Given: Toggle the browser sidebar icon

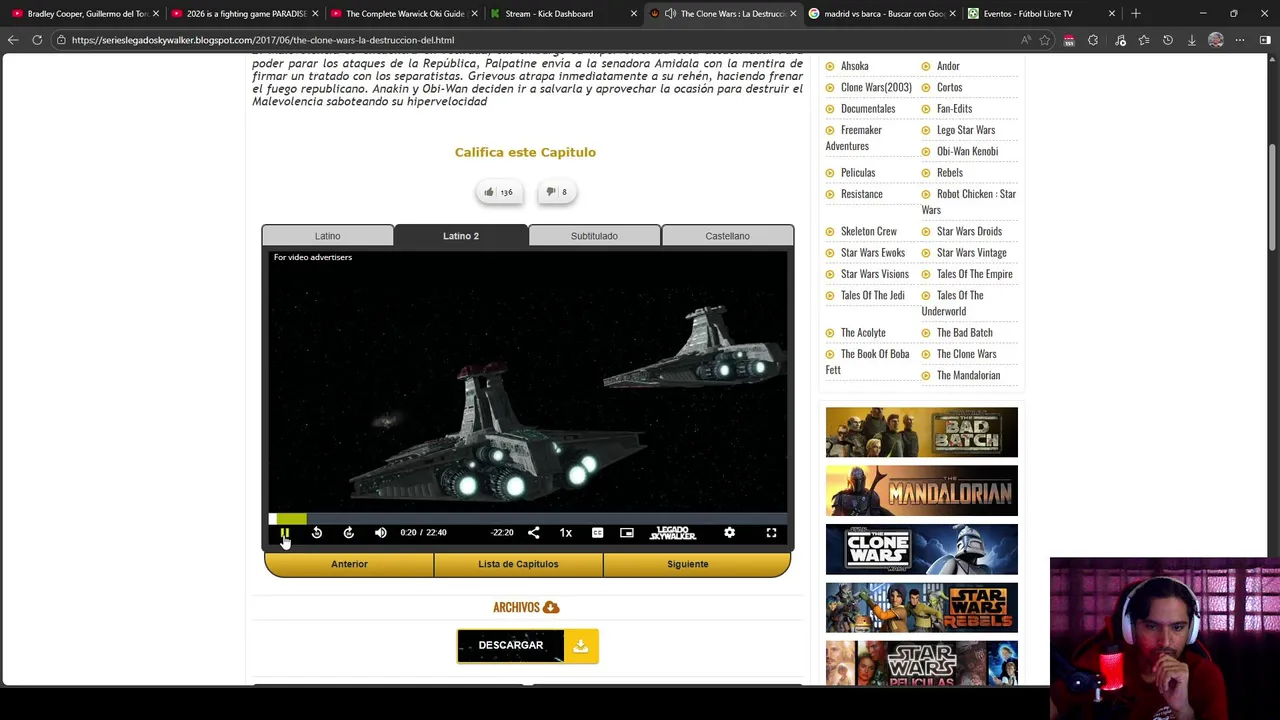Looking at the screenshot, I should click(1265, 40).
